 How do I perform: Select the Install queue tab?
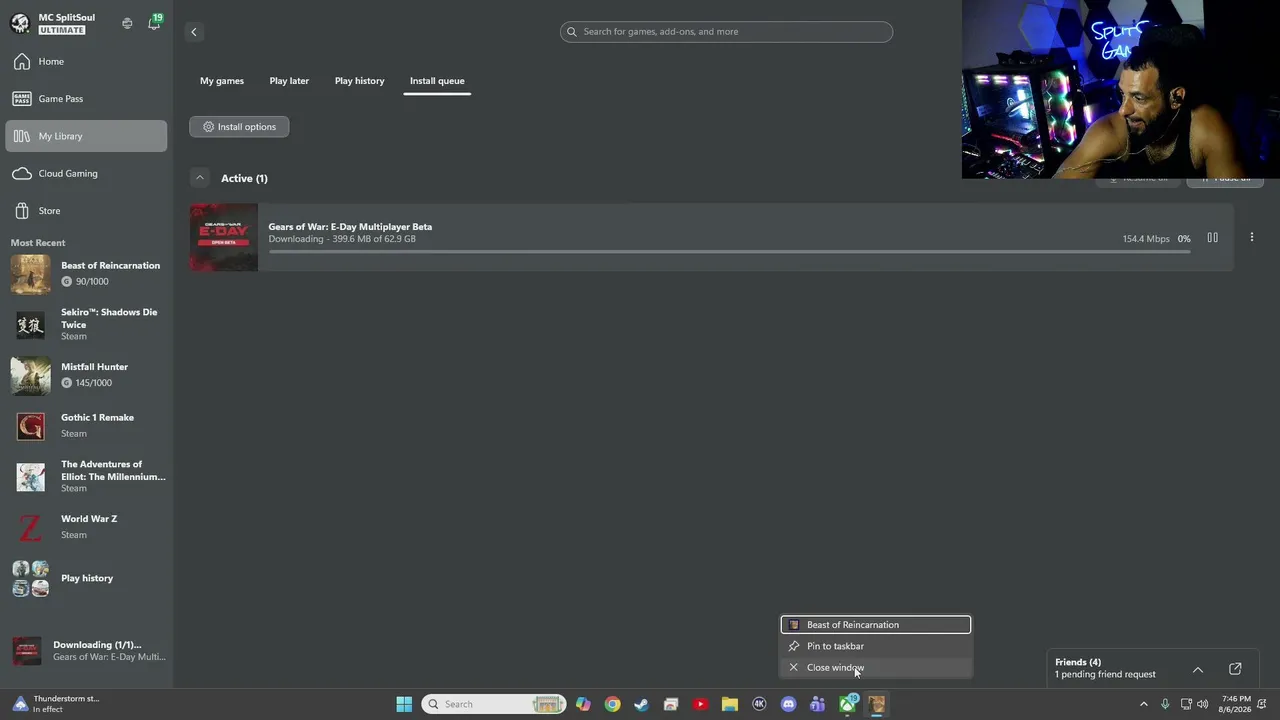click(437, 81)
